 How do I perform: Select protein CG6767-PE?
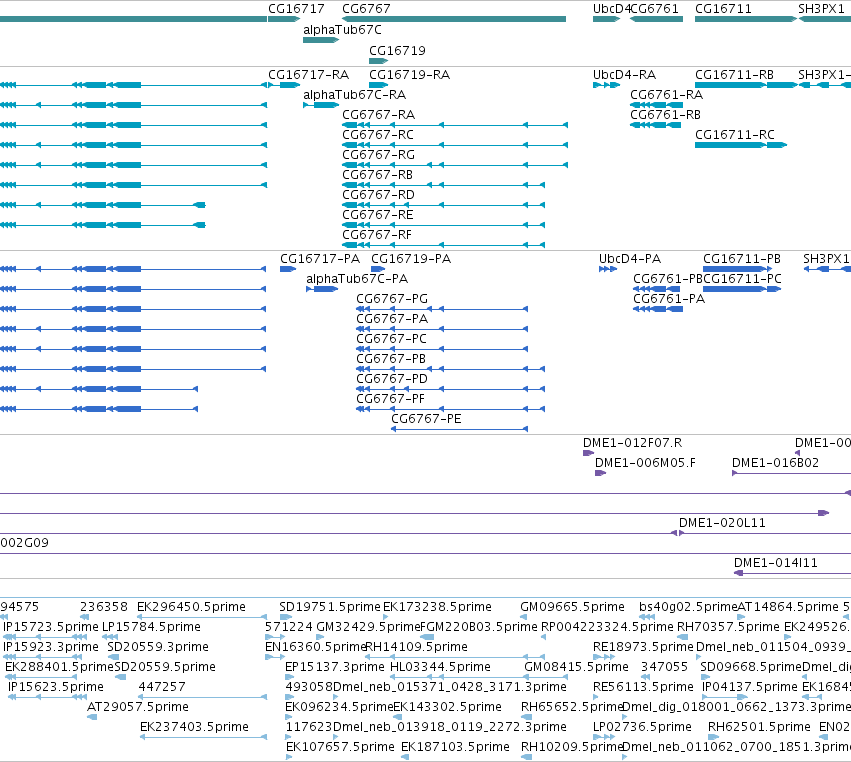[459, 429]
